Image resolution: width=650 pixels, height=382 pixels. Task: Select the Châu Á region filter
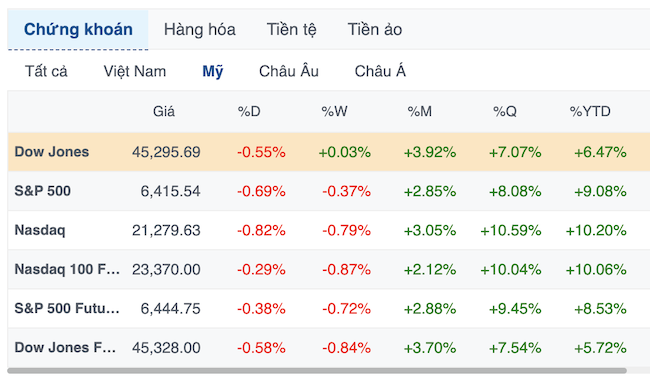pos(380,71)
